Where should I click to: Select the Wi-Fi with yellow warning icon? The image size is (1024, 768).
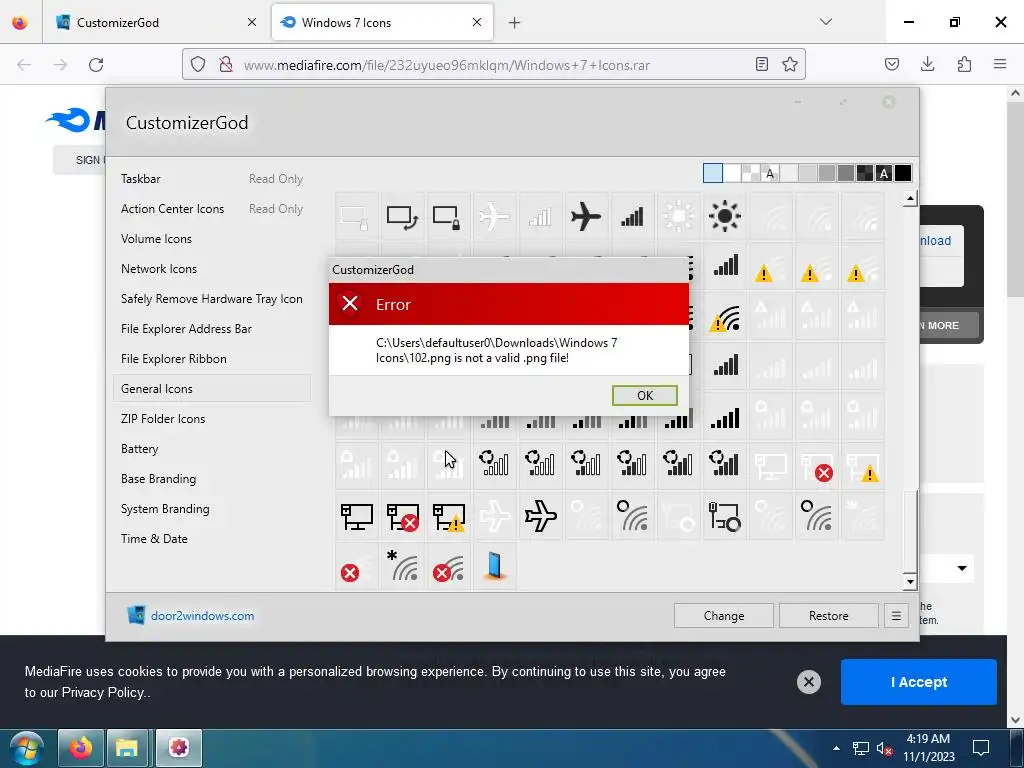[724, 318]
